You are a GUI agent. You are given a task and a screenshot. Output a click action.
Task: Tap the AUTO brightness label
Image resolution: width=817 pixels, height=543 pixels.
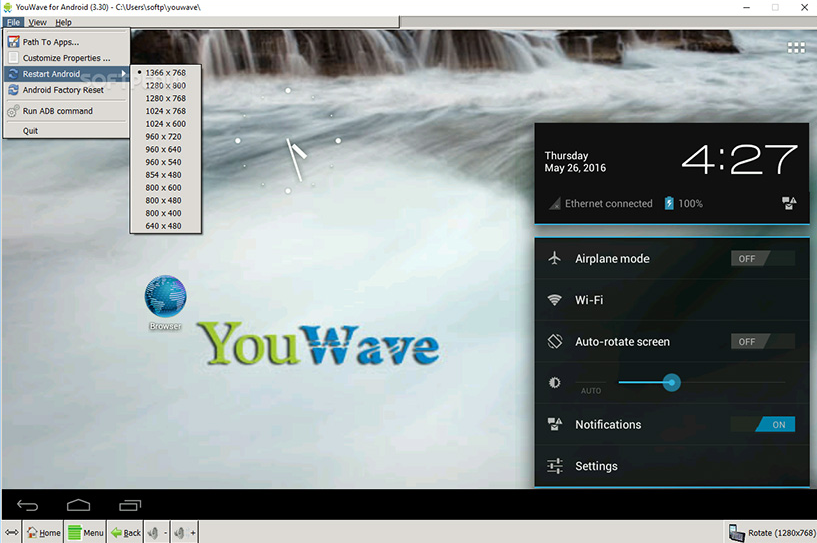coord(591,391)
